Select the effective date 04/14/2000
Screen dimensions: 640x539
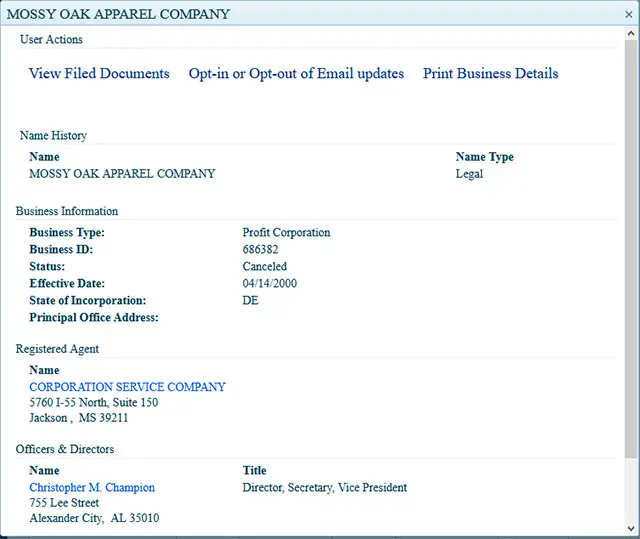tap(269, 283)
